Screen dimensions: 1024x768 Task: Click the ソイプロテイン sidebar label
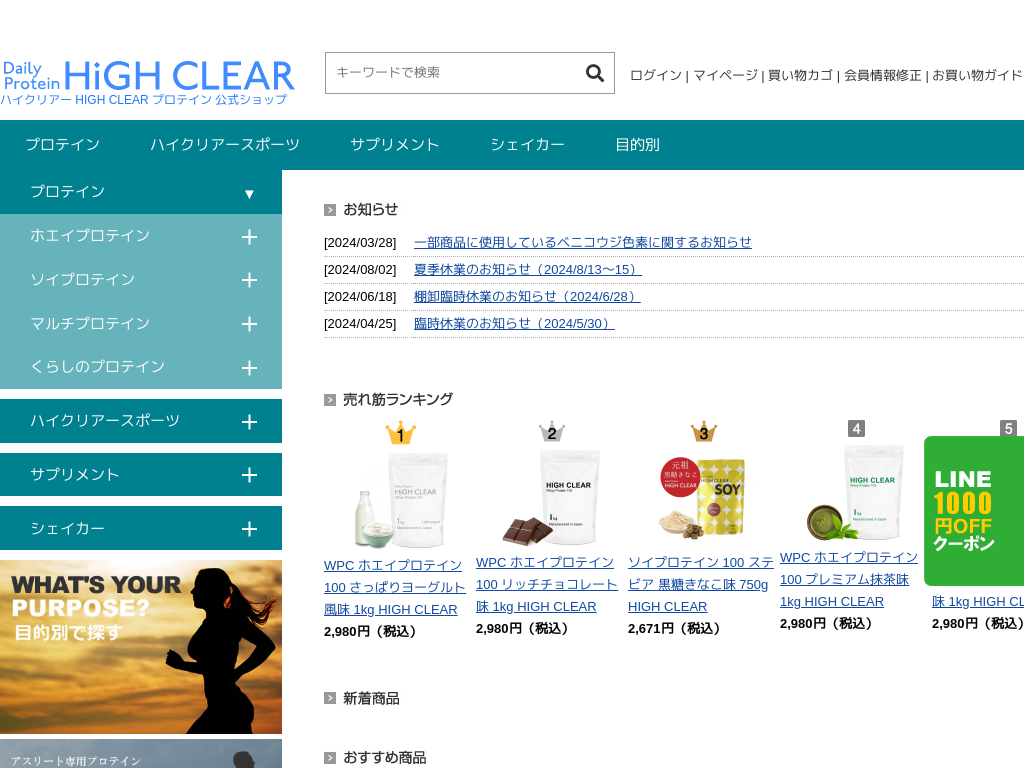point(82,280)
